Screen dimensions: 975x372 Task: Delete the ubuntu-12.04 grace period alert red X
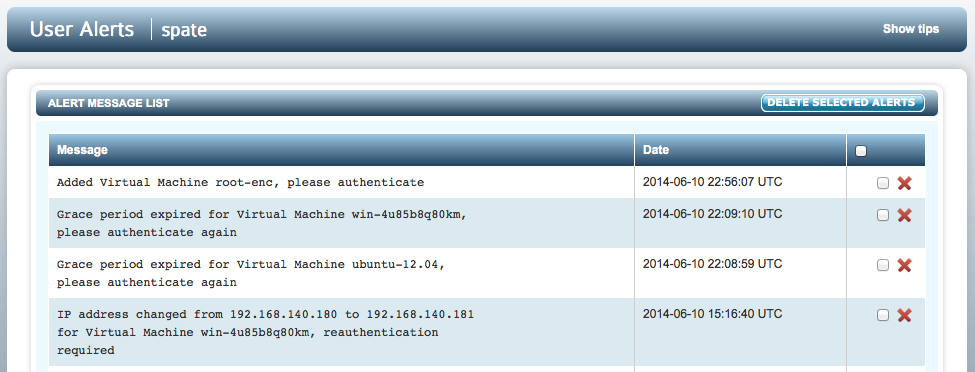904,265
